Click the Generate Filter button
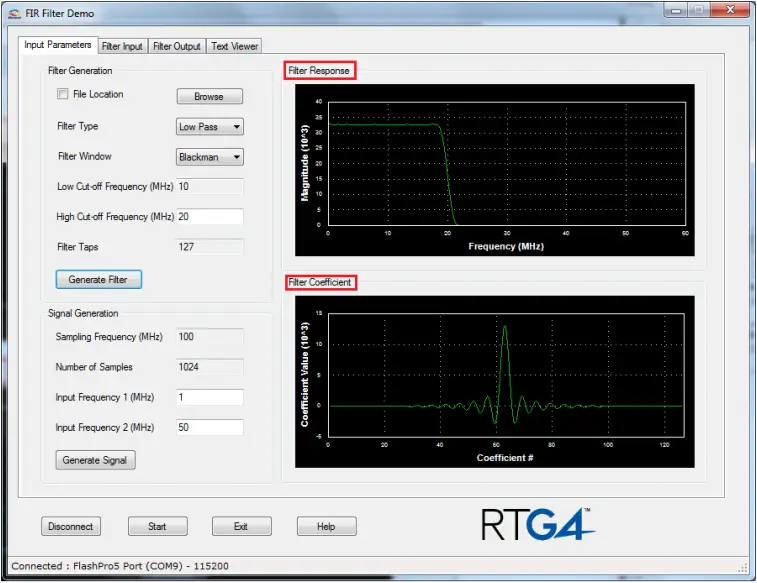The height and width of the screenshot is (583, 757). 98,279
